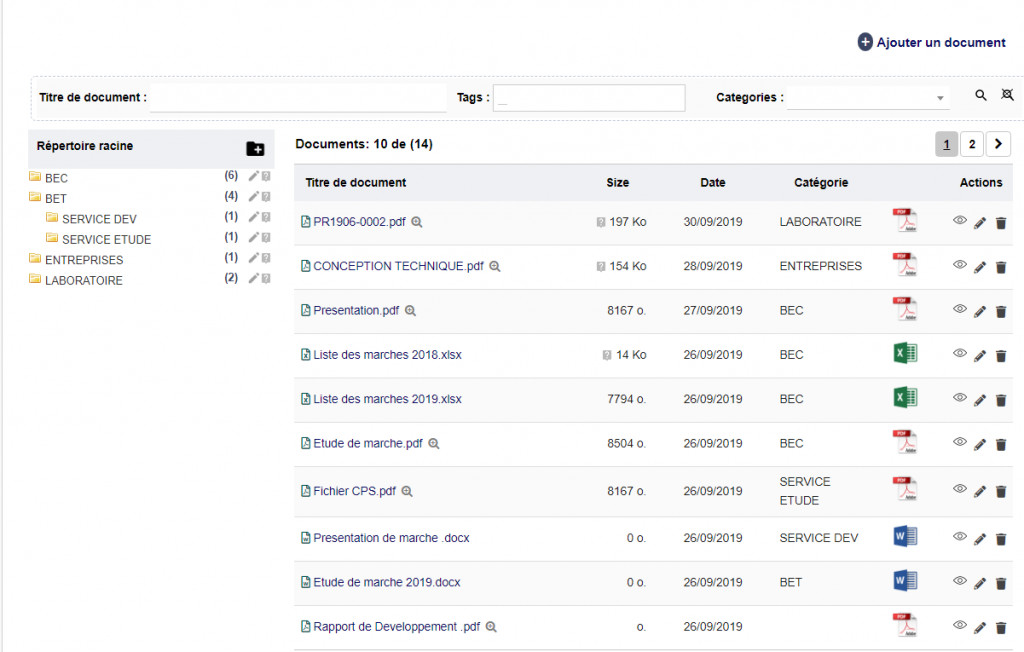
Task: Open the Categories dropdown
Action: [x=867, y=98]
